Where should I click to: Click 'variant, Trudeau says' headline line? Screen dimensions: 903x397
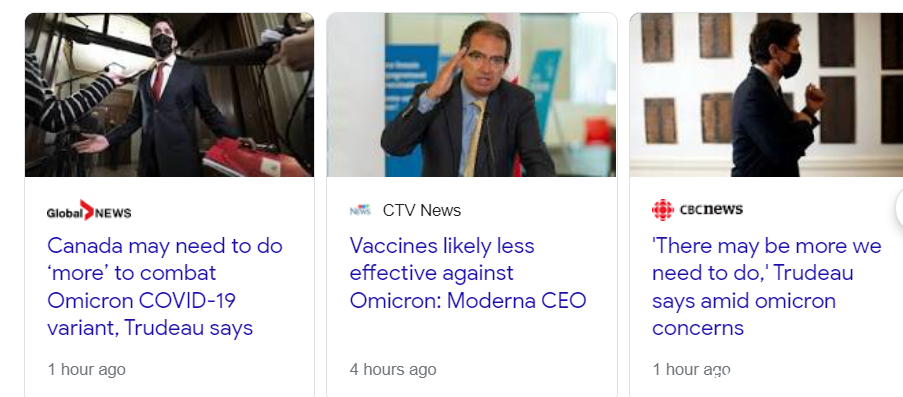150,328
